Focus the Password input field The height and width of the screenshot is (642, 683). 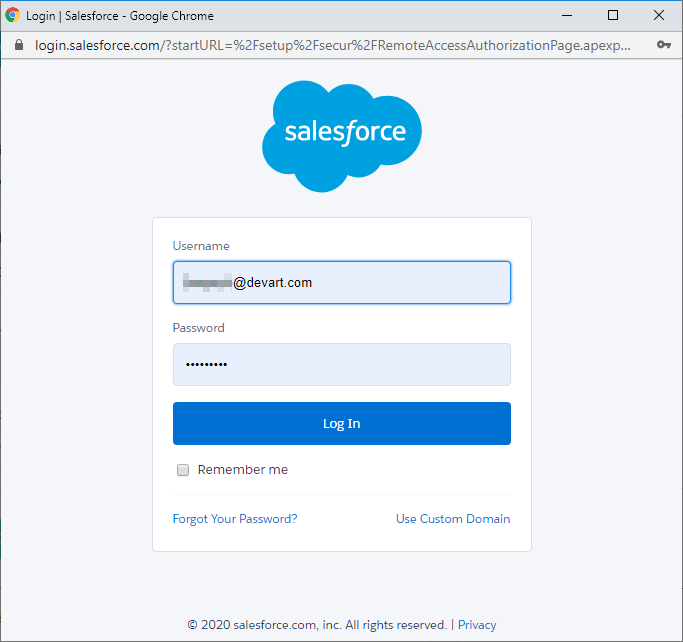pos(342,364)
